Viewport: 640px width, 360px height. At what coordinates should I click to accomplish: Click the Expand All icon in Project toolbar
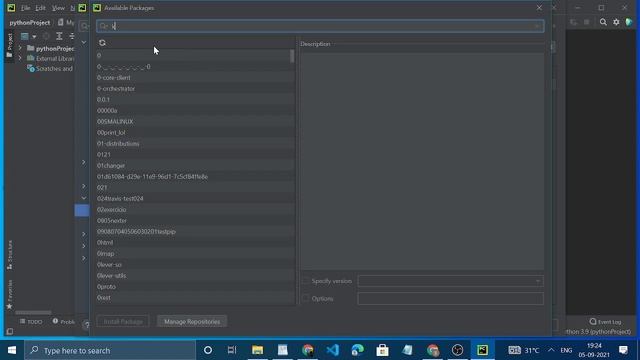point(59,36)
